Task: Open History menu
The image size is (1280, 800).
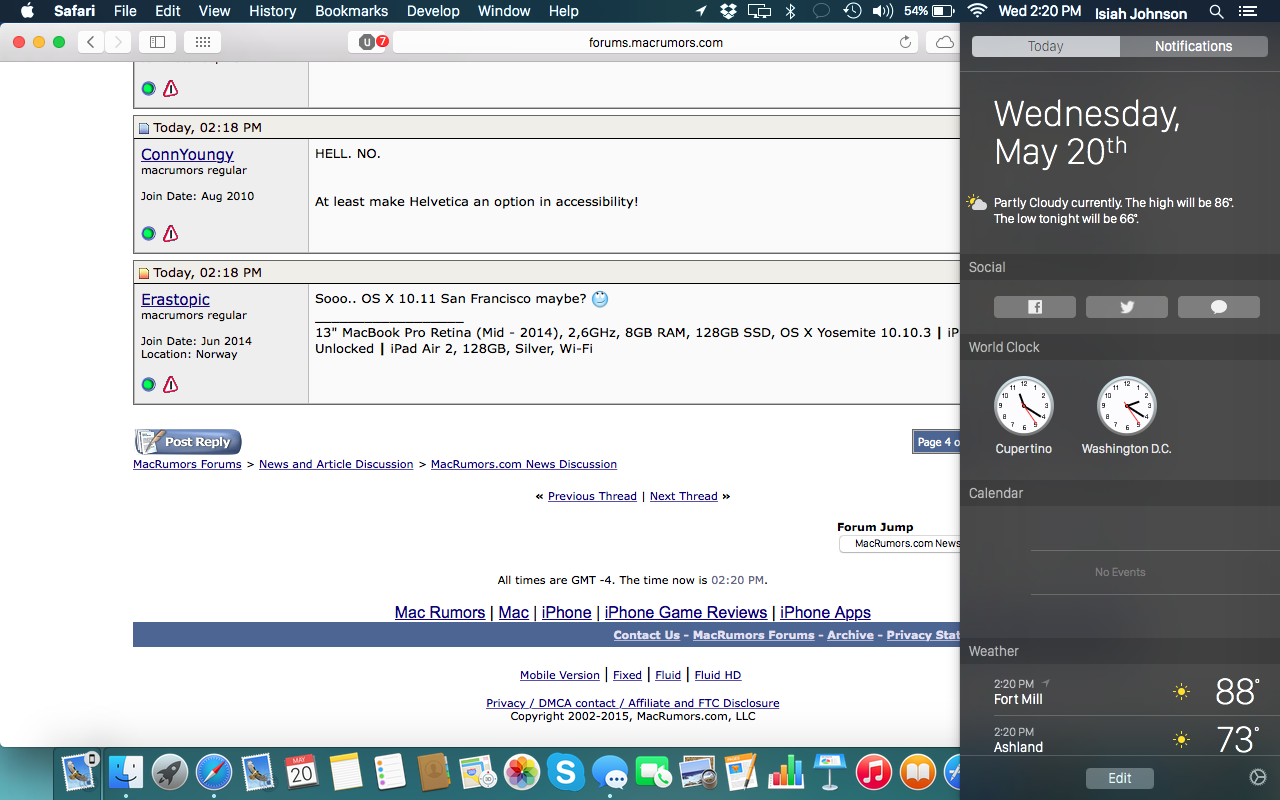Action: tap(272, 11)
